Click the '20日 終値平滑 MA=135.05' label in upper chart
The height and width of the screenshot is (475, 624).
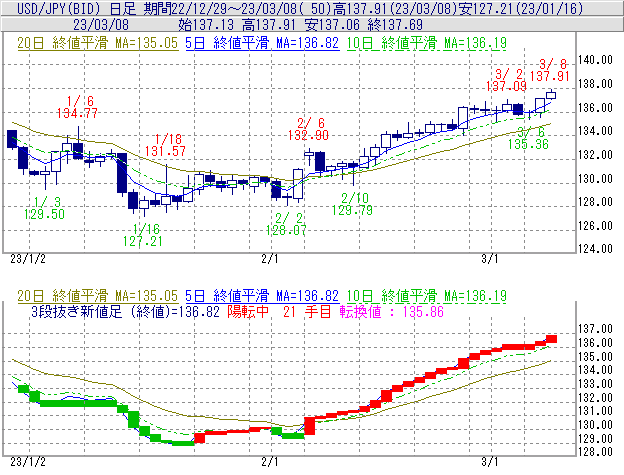[98, 43]
